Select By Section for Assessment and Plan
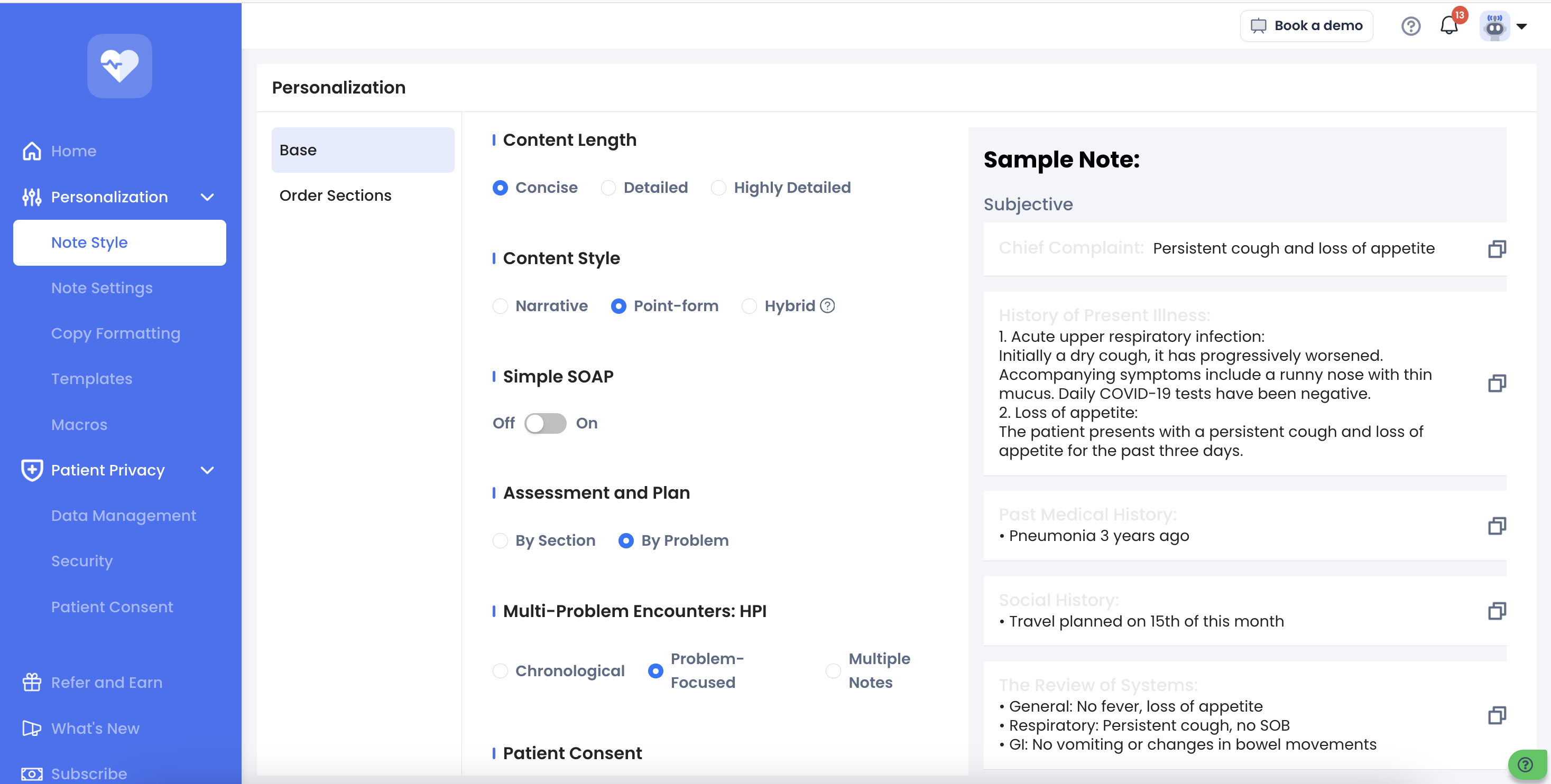 500,540
